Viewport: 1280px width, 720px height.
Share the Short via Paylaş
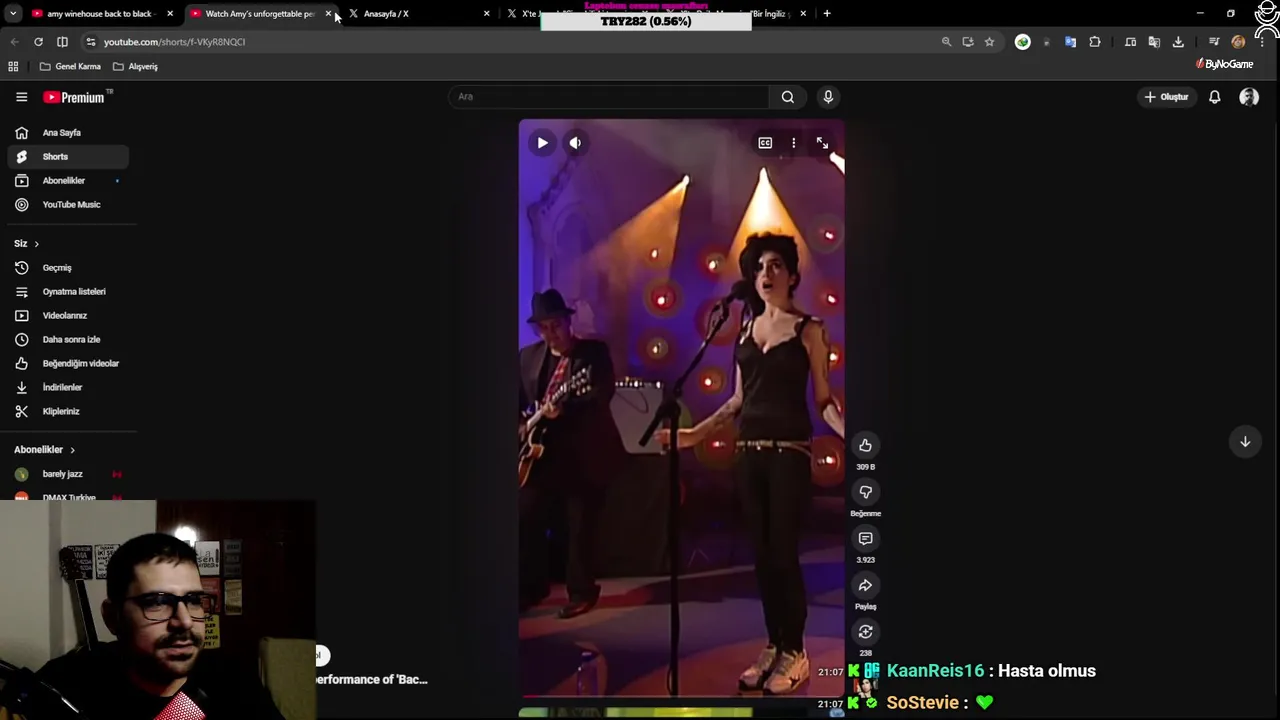(x=866, y=585)
